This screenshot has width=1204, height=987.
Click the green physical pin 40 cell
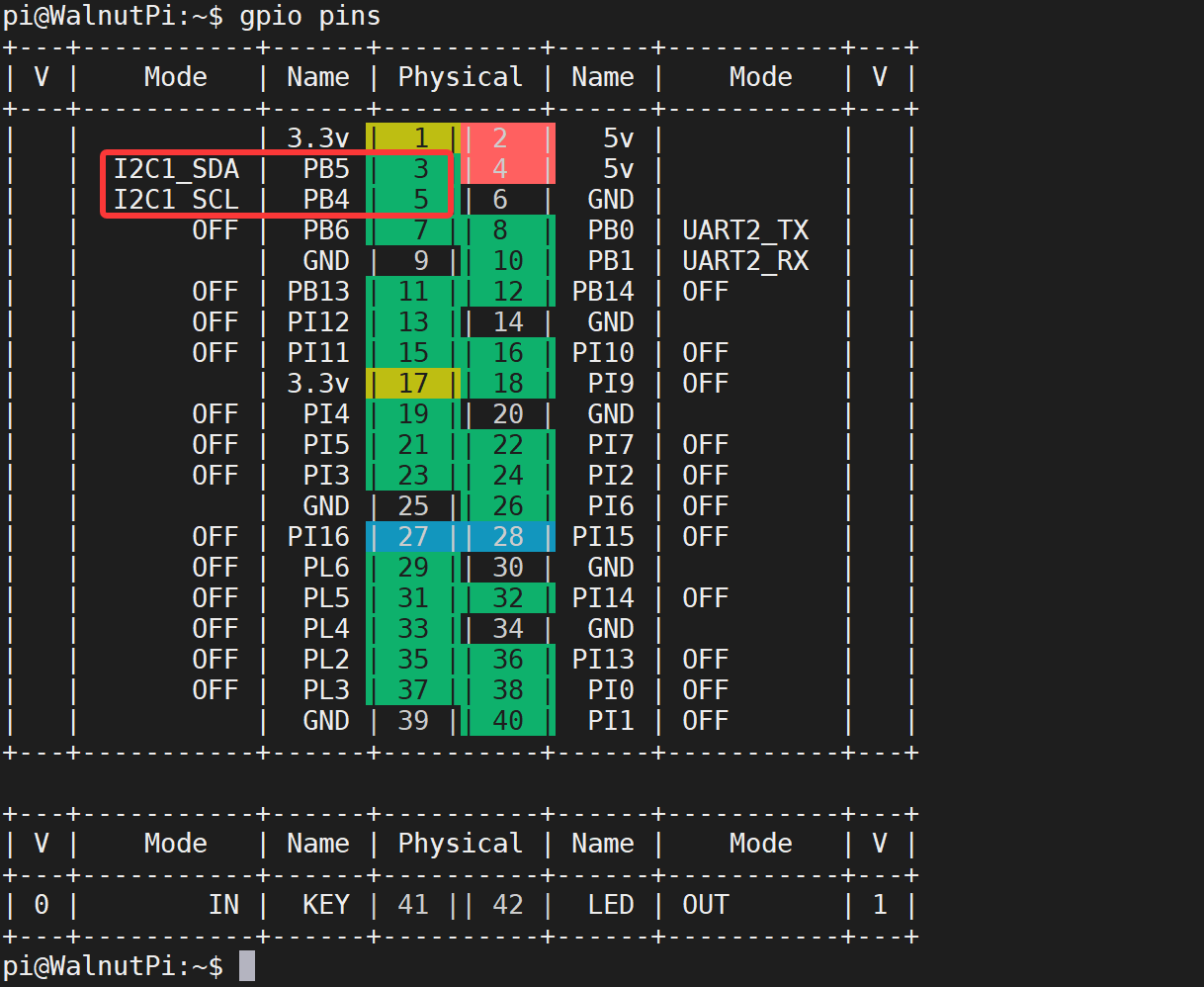[x=508, y=721]
